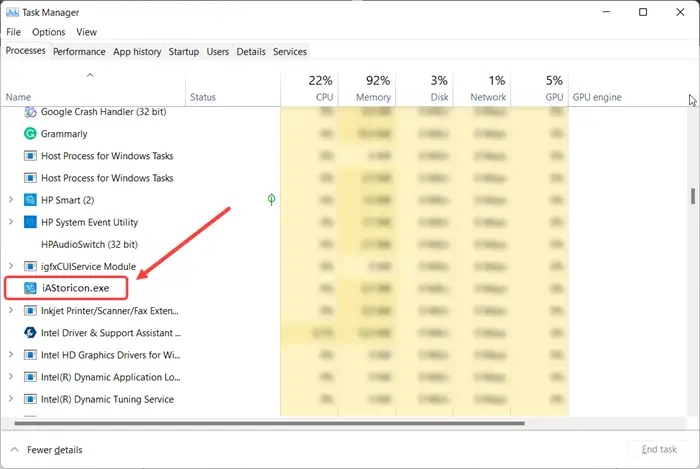The width and height of the screenshot is (700, 469).
Task: Select the iAStoricon.exe process name
Action: point(75,288)
